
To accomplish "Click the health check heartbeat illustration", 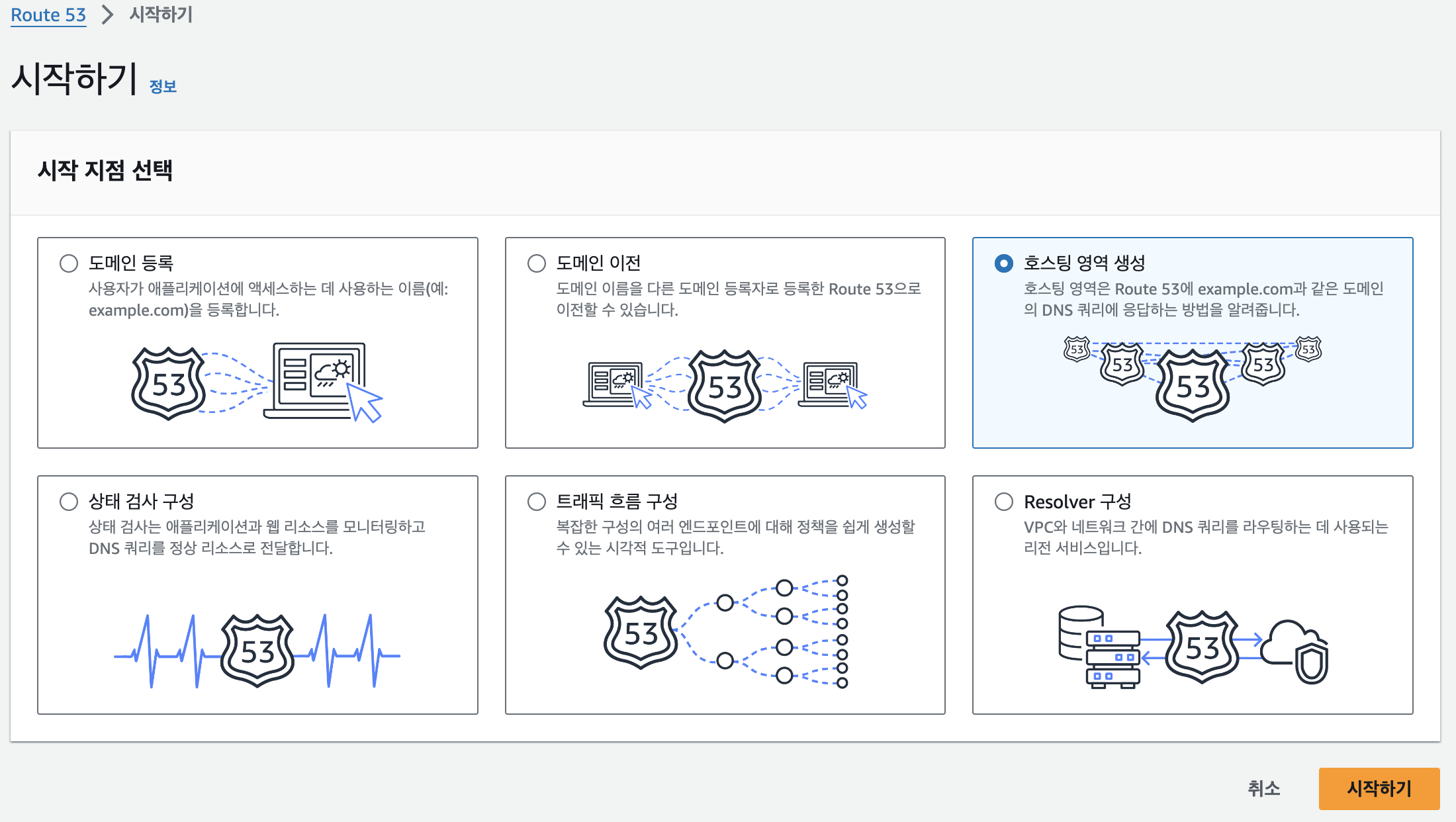I will tap(257, 651).
